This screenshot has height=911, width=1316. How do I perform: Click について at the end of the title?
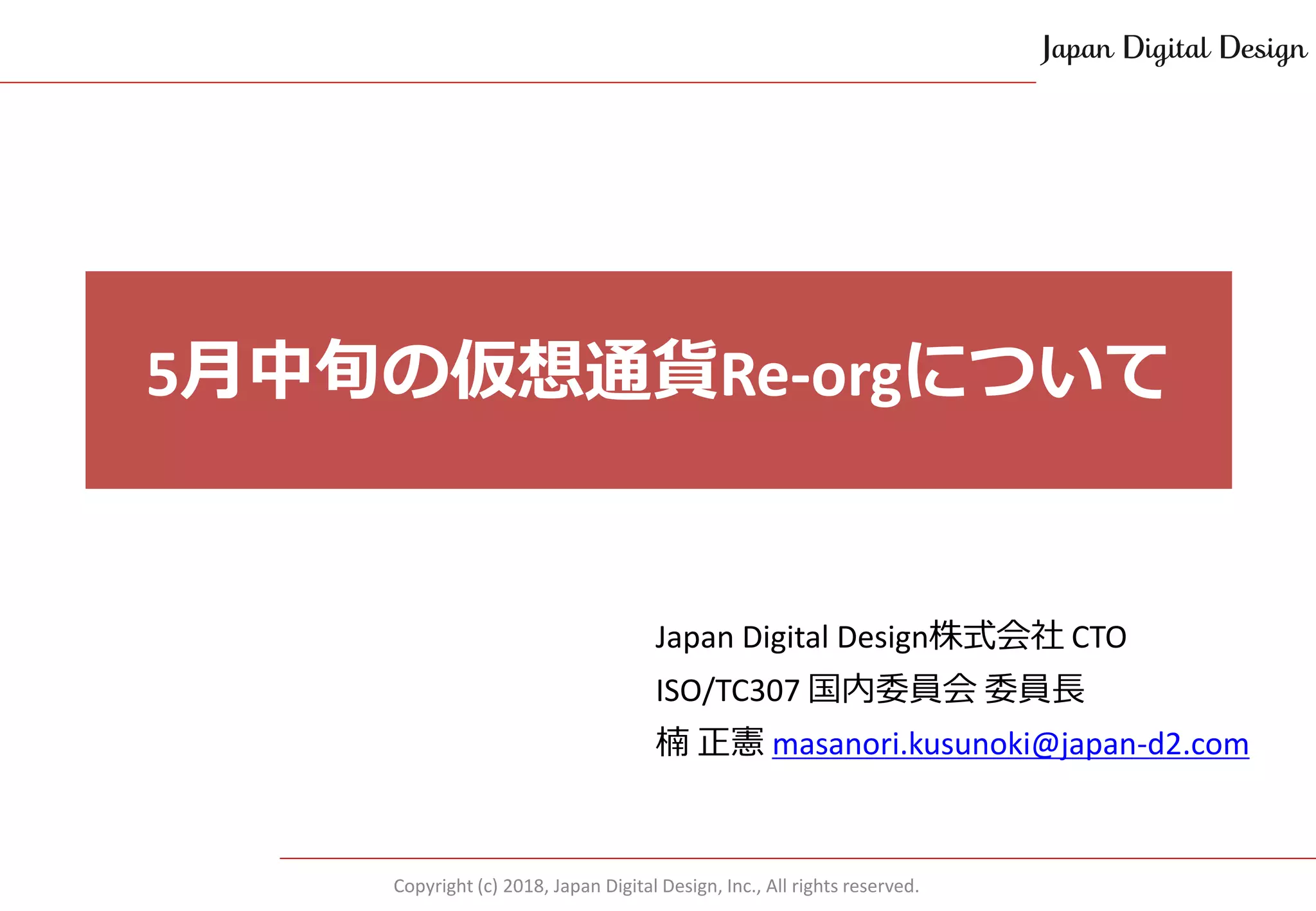pyautogui.click(x=1036, y=373)
